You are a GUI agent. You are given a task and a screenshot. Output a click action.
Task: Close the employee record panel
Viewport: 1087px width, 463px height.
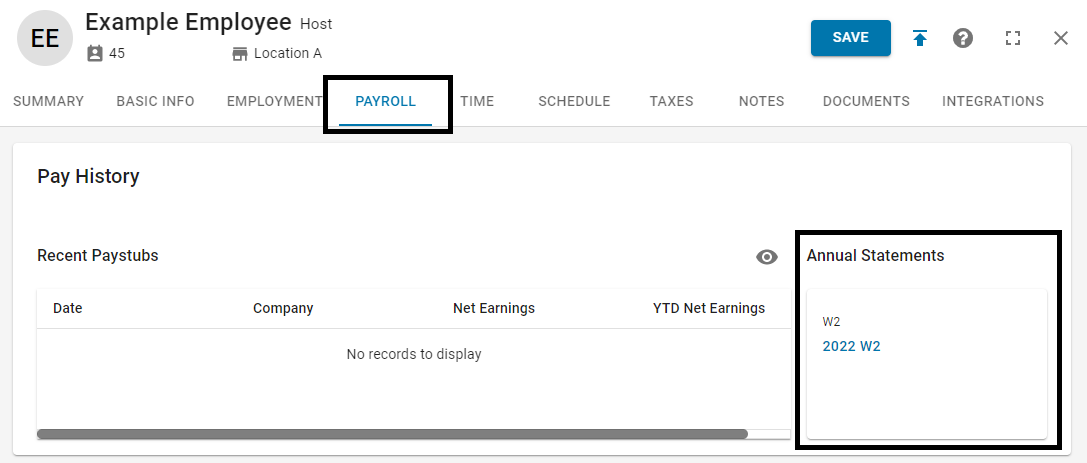pos(1061,38)
